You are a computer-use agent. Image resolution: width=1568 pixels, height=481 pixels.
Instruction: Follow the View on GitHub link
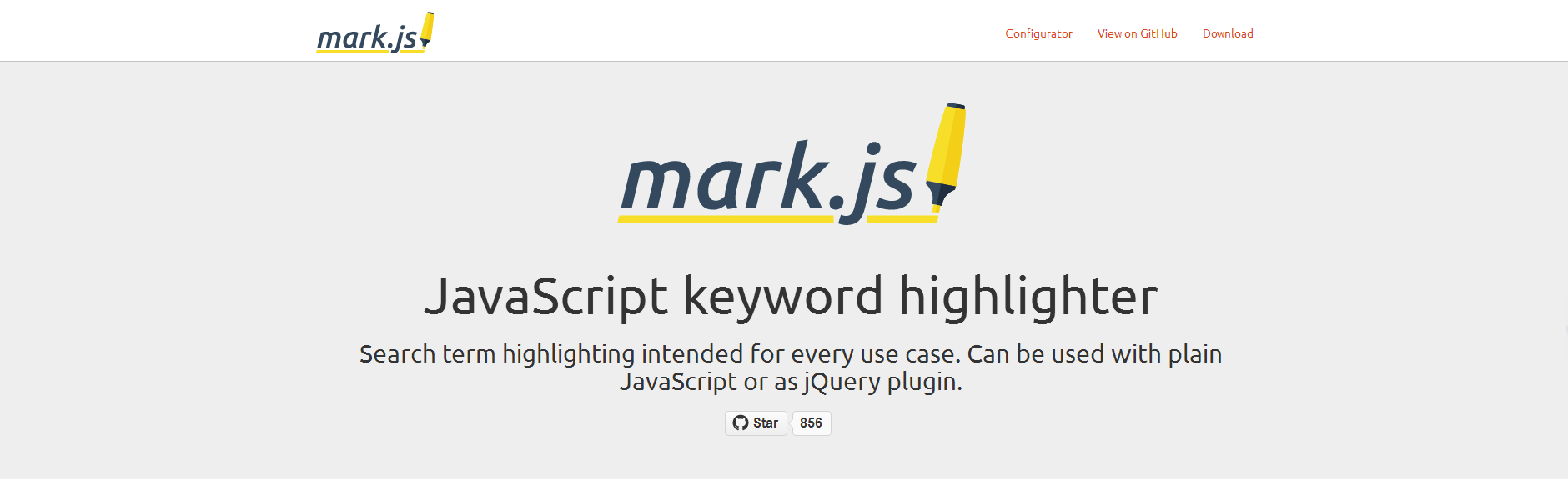click(x=1137, y=33)
